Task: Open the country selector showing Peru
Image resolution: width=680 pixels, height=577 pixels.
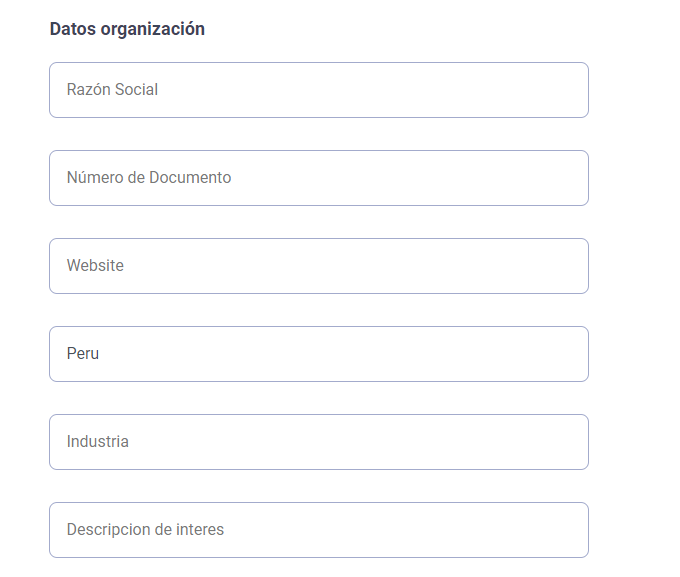Action: (x=318, y=354)
